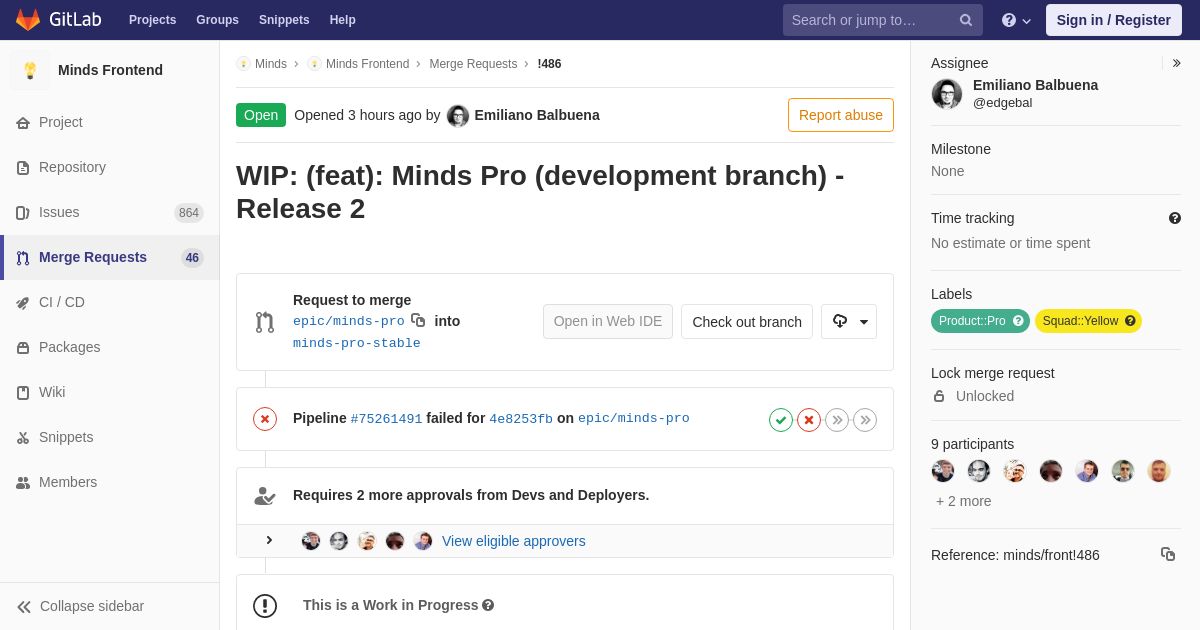Copy source branch name epic/minds-pro
The image size is (1200, 630).
click(x=418, y=321)
